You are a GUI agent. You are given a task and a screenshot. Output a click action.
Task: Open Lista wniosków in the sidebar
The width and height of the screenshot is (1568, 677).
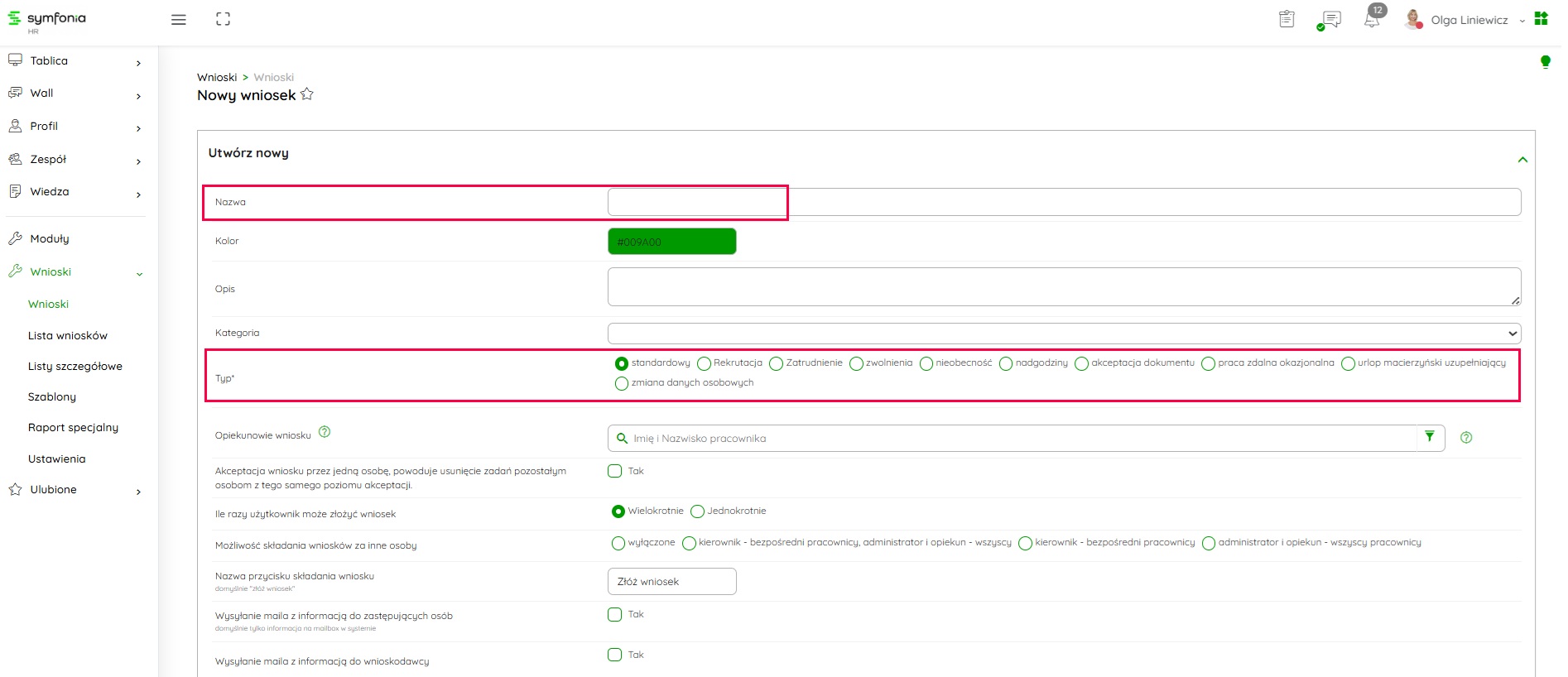tap(68, 335)
